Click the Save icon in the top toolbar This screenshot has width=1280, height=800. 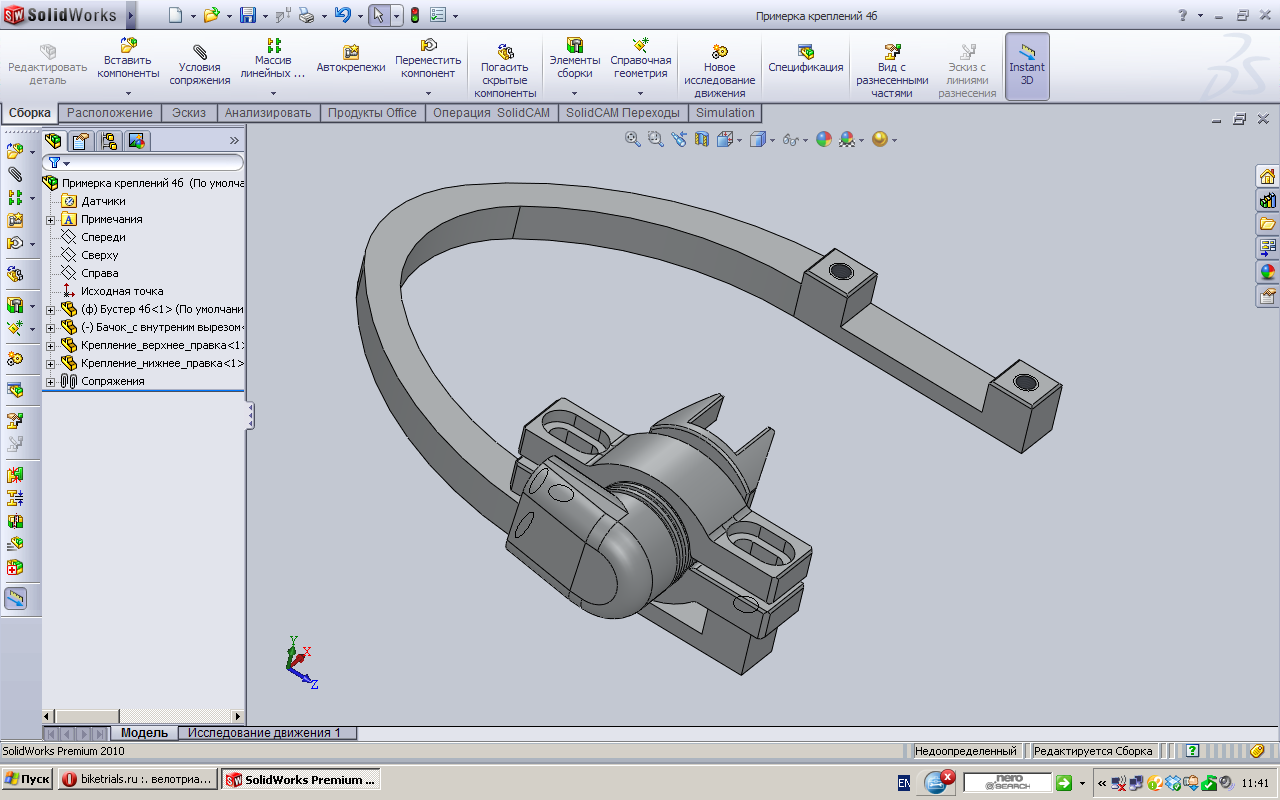[247, 15]
